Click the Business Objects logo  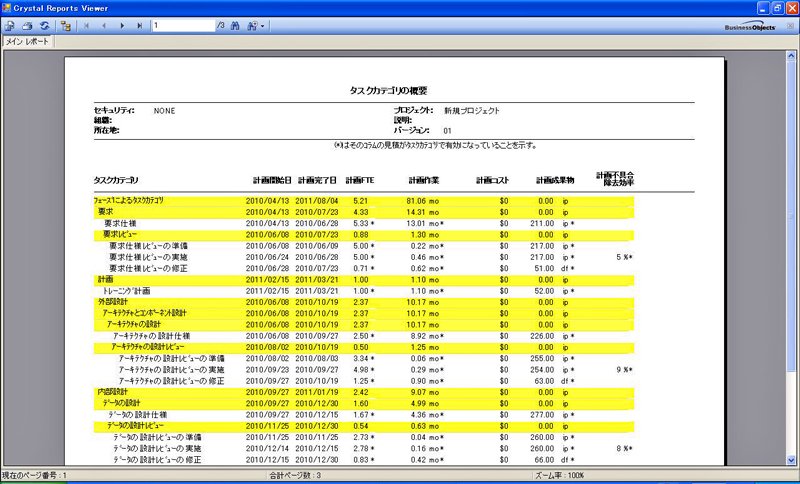(x=750, y=26)
